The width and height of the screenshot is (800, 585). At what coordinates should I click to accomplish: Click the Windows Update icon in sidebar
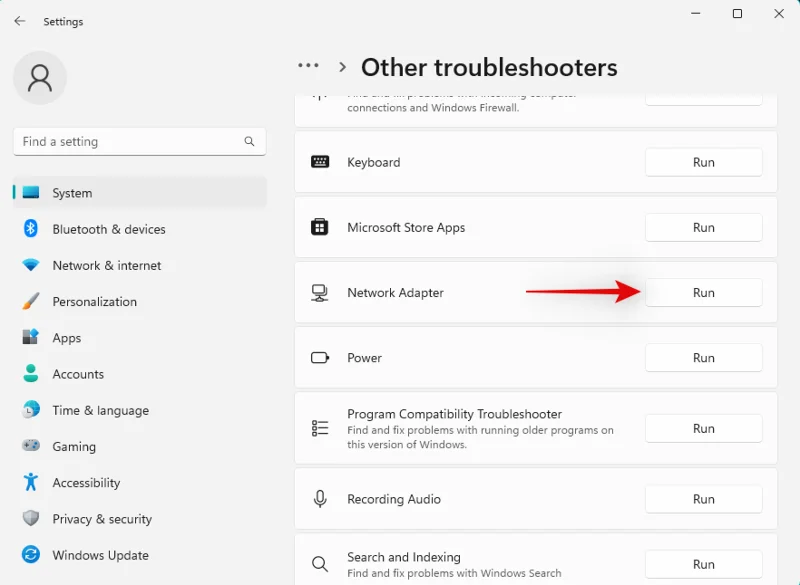click(x=31, y=555)
